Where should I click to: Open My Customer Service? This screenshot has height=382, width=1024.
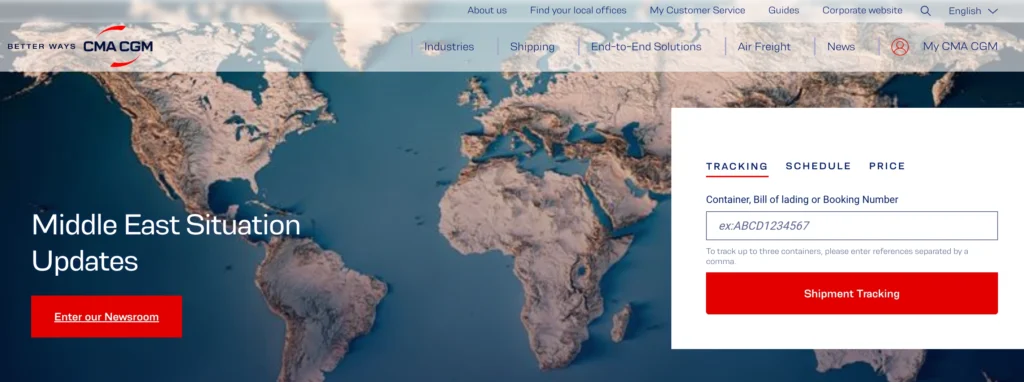697,10
